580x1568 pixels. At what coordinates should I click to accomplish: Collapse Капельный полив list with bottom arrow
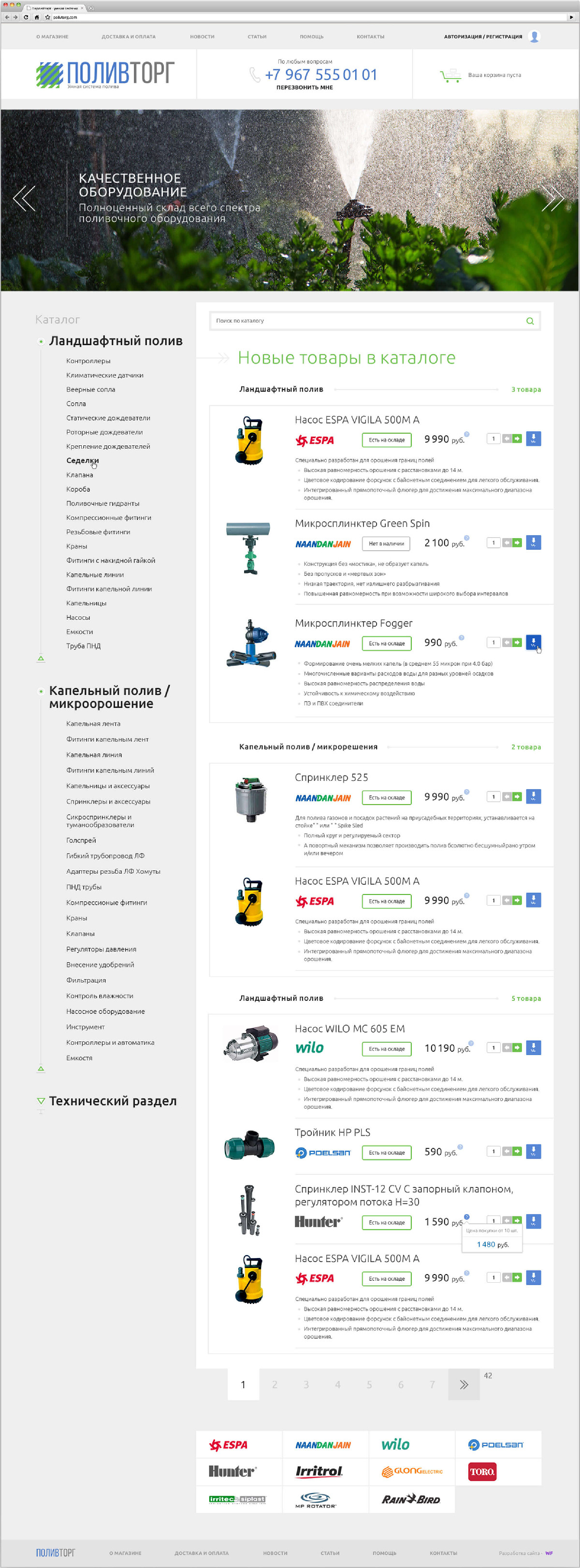[x=41, y=1068]
